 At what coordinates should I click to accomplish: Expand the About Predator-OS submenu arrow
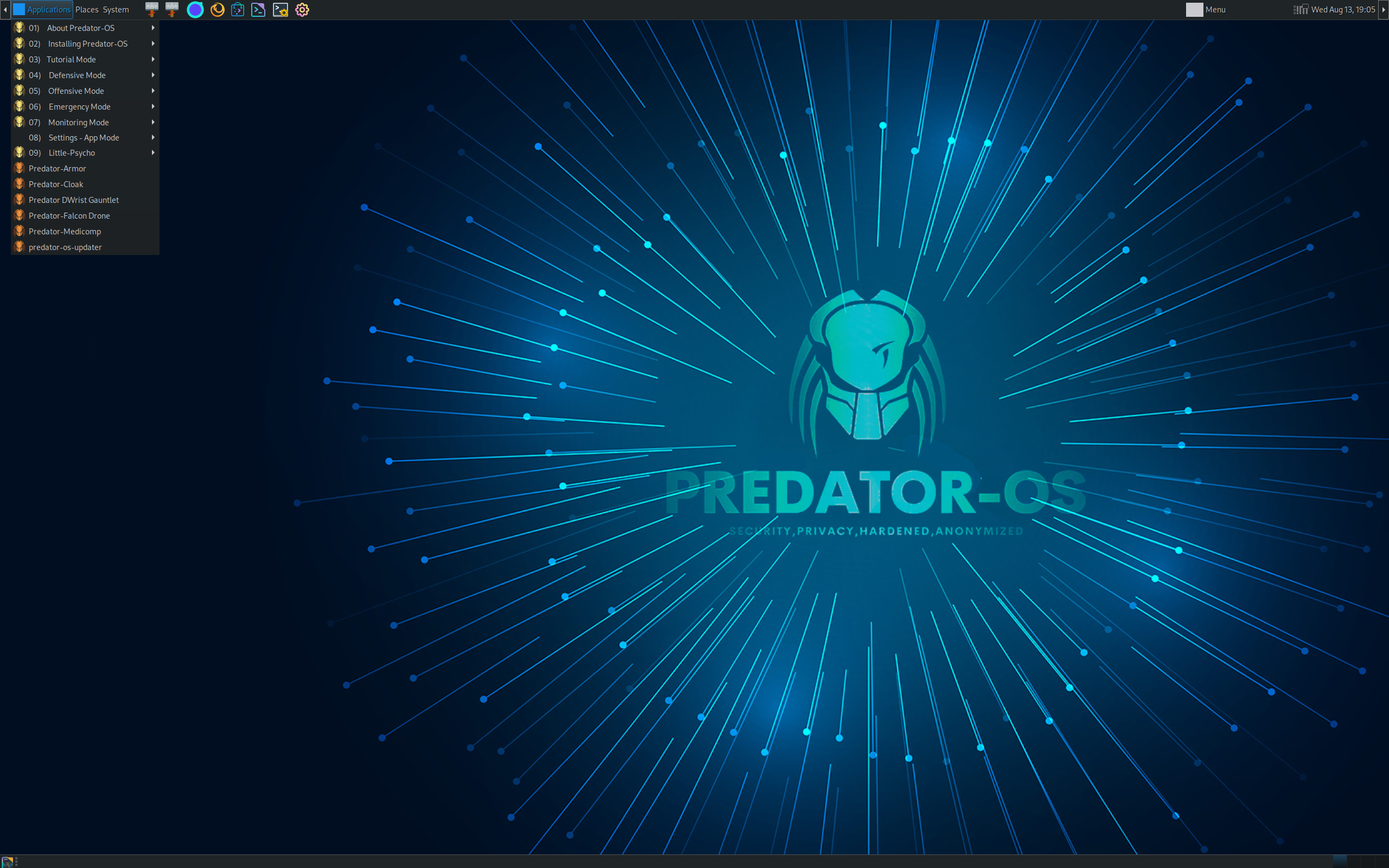click(153, 28)
